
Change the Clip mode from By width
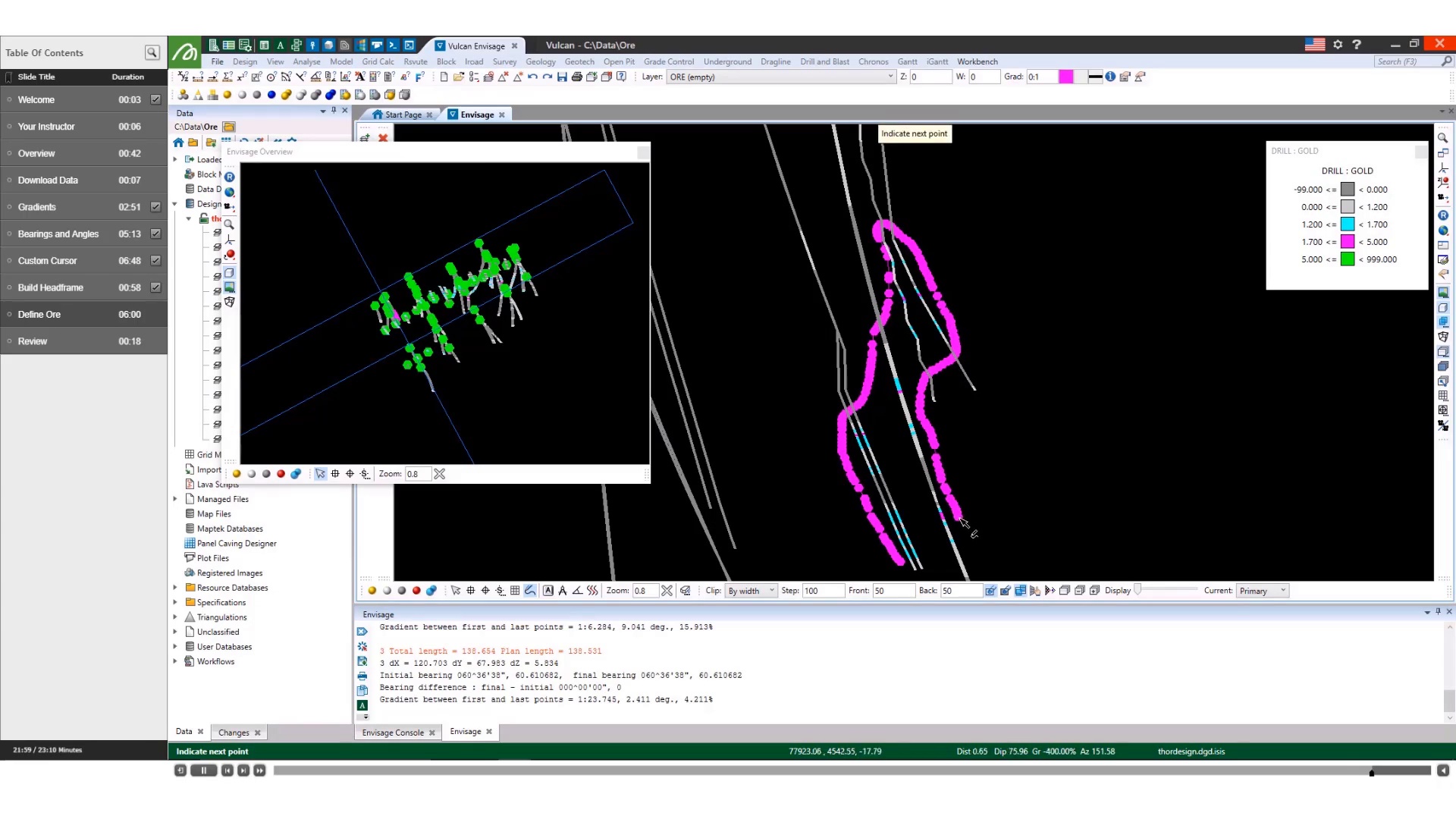[771, 590]
